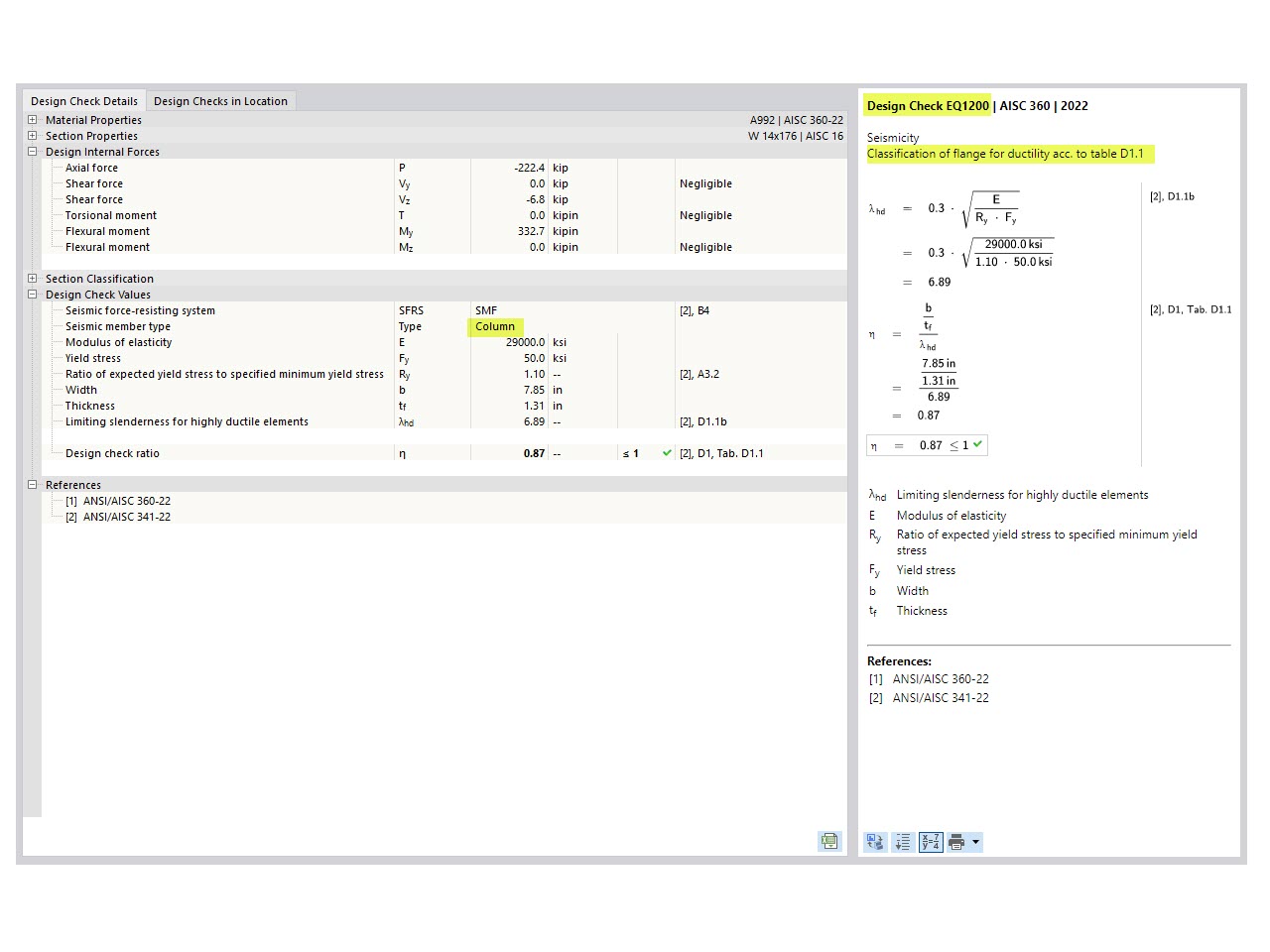The image size is (1270, 952).
Task: Export design check details to Excel
Action: pos(829,841)
